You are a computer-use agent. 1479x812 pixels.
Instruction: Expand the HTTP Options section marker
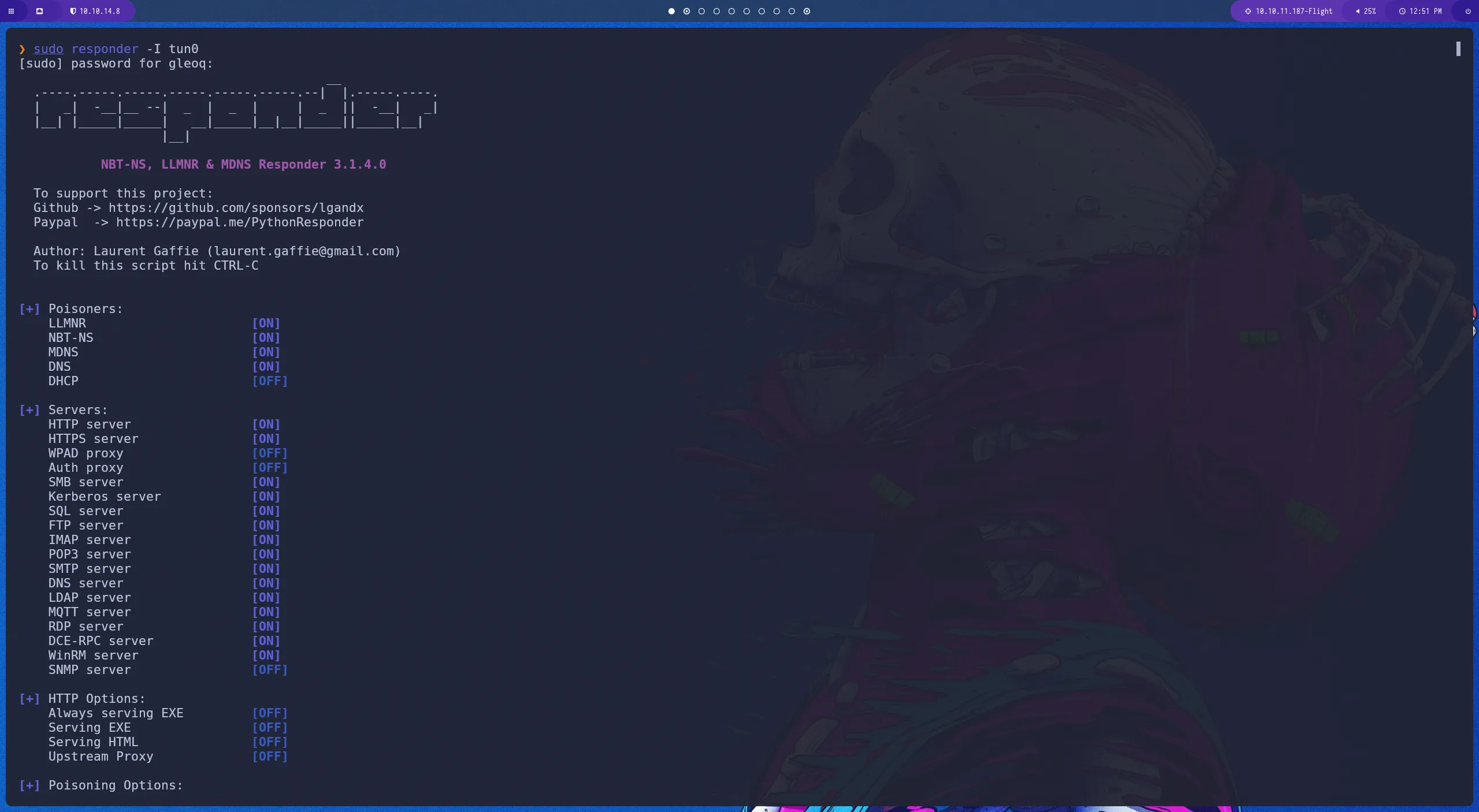28,698
